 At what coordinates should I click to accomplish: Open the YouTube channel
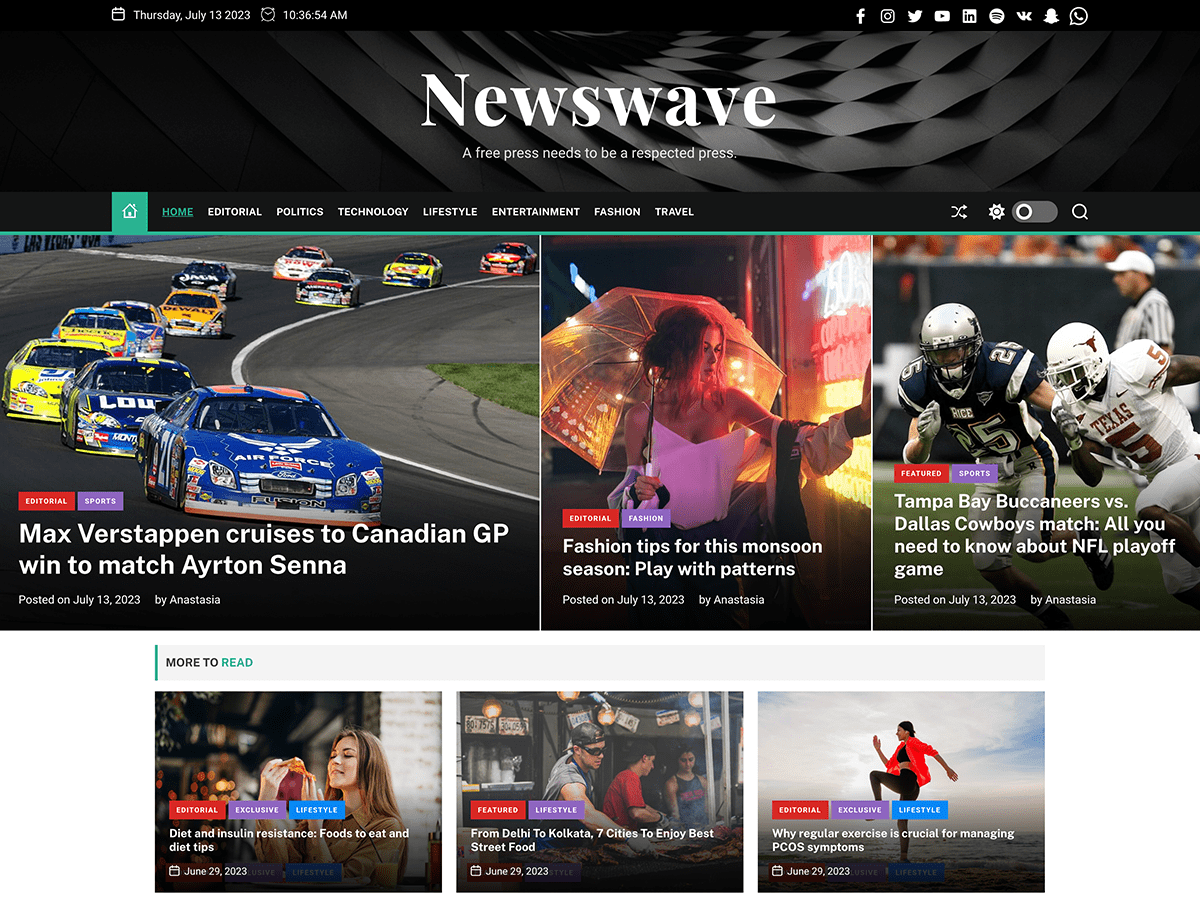pos(942,15)
